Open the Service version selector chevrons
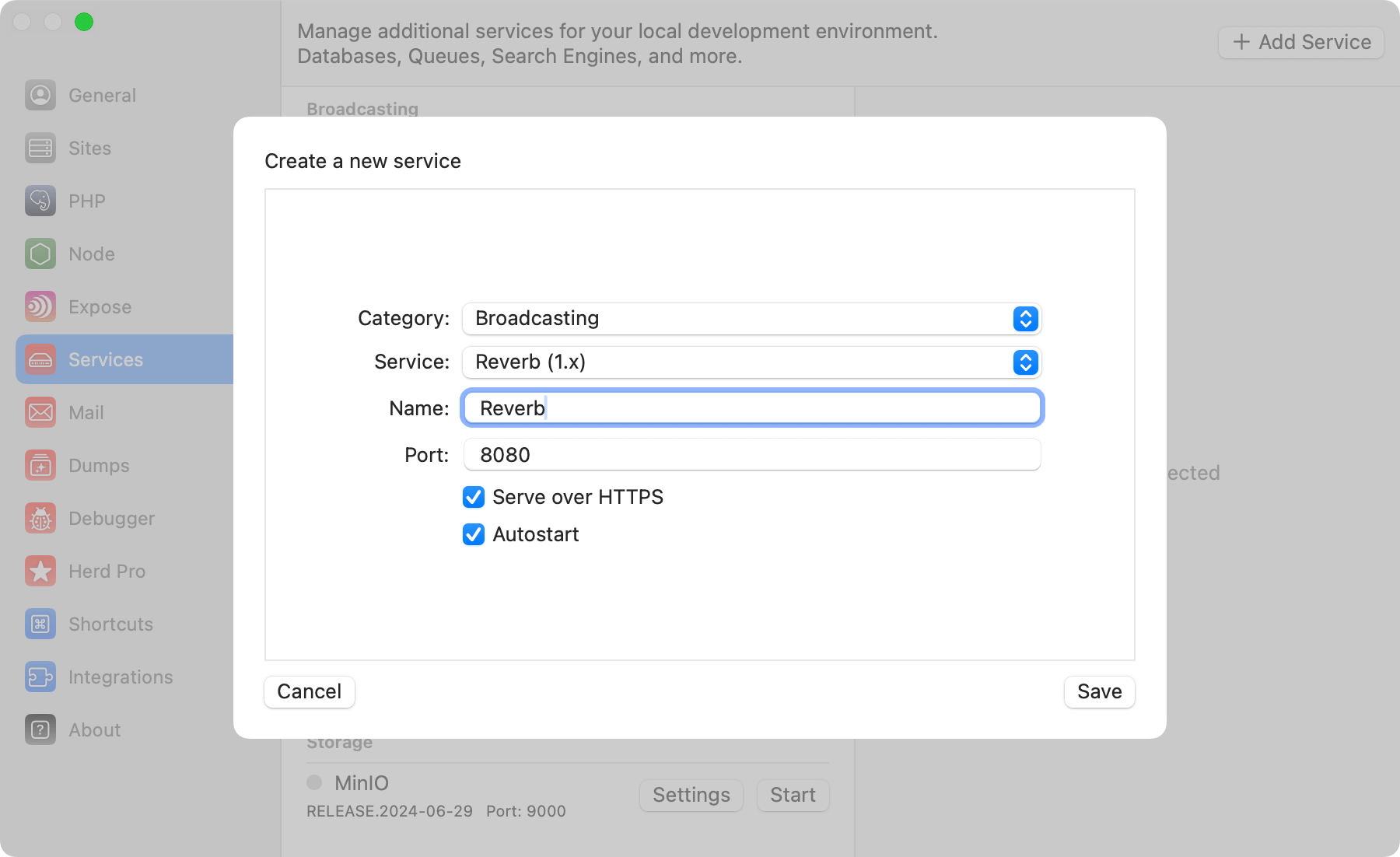1400x857 pixels. pyautogui.click(x=1025, y=362)
